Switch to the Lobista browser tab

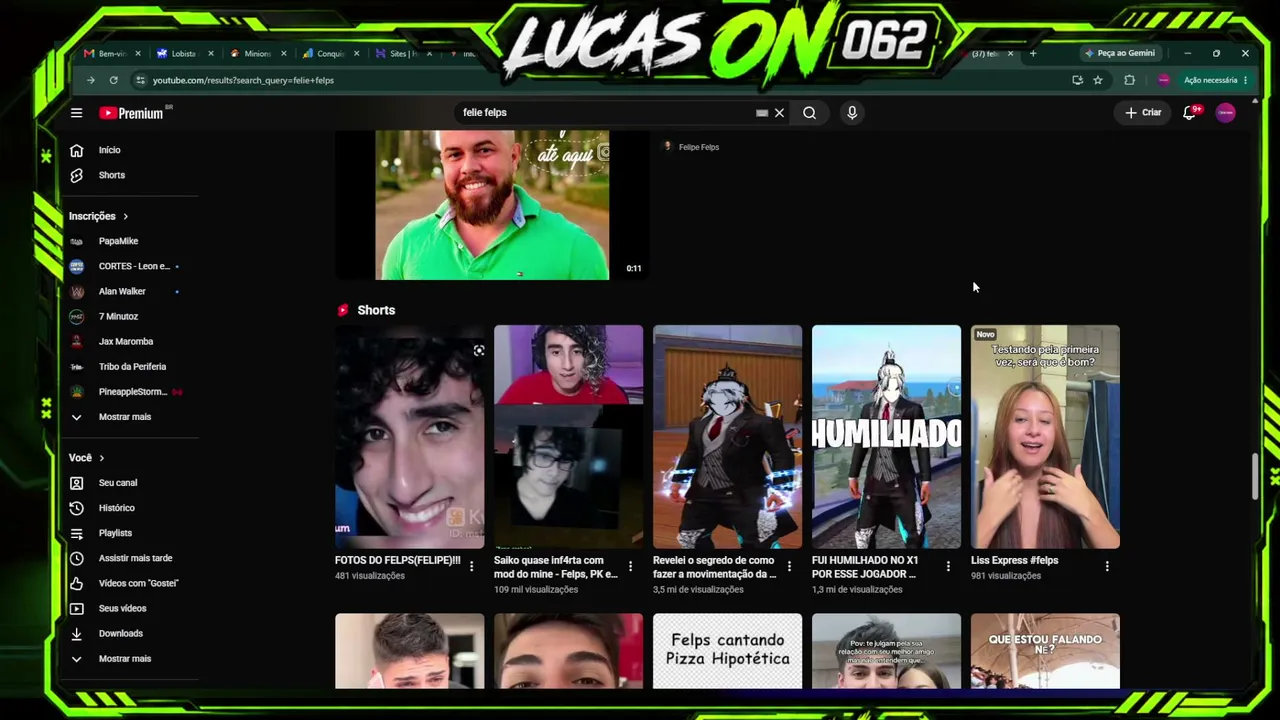186,54
